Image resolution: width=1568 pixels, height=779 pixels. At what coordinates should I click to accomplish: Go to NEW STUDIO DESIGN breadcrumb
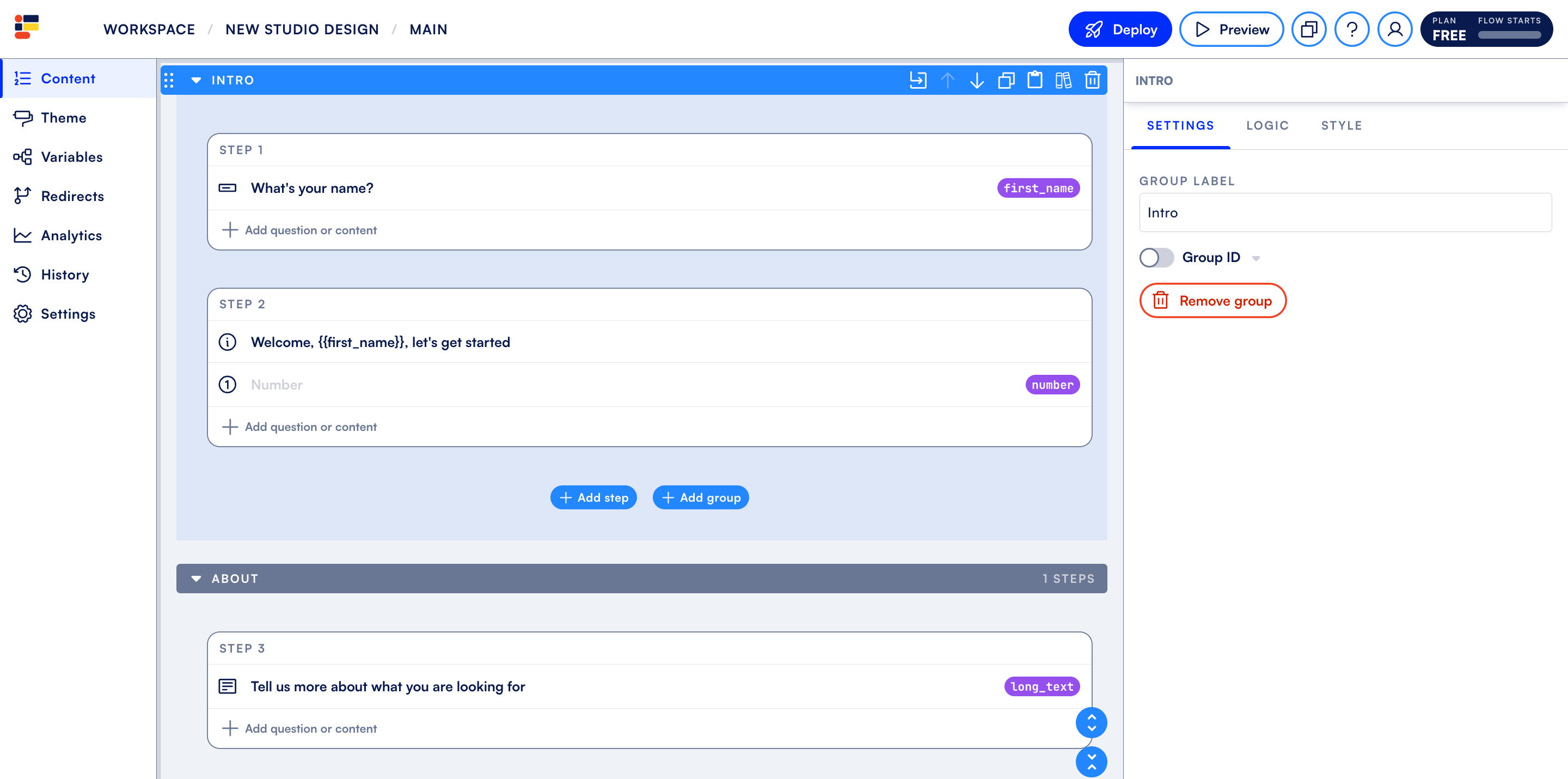click(302, 29)
